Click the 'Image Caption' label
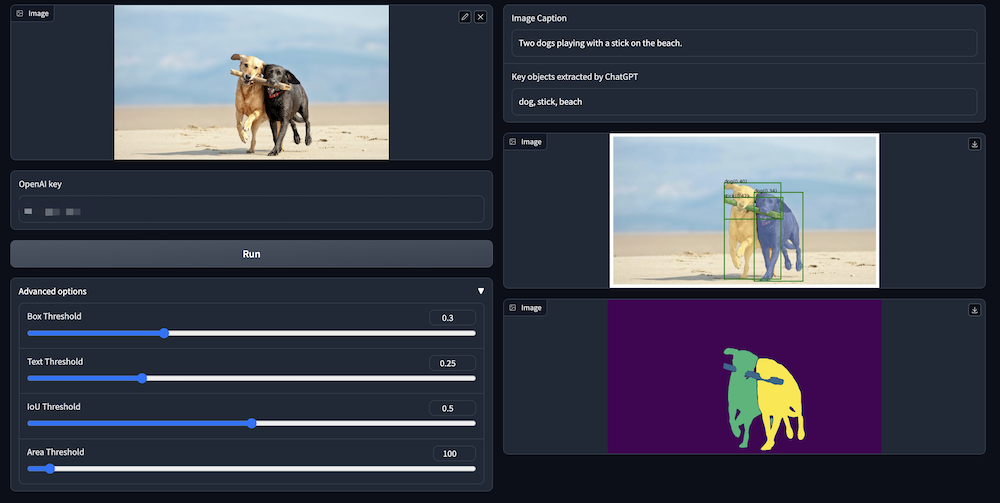 [x=539, y=18]
